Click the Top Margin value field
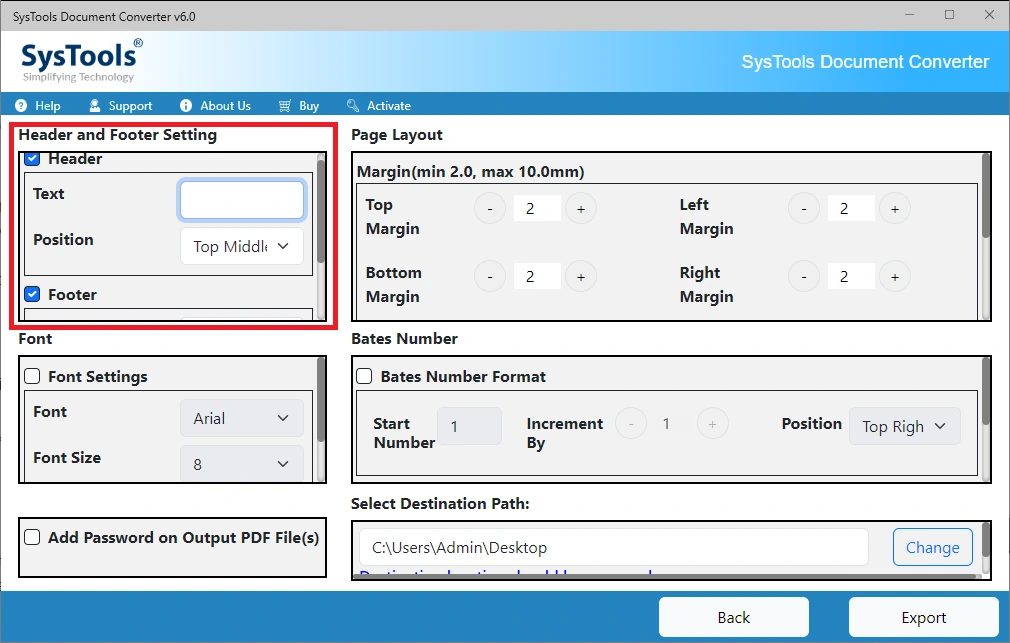The image size is (1010, 643). pyautogui.click(x=537, y=209)
